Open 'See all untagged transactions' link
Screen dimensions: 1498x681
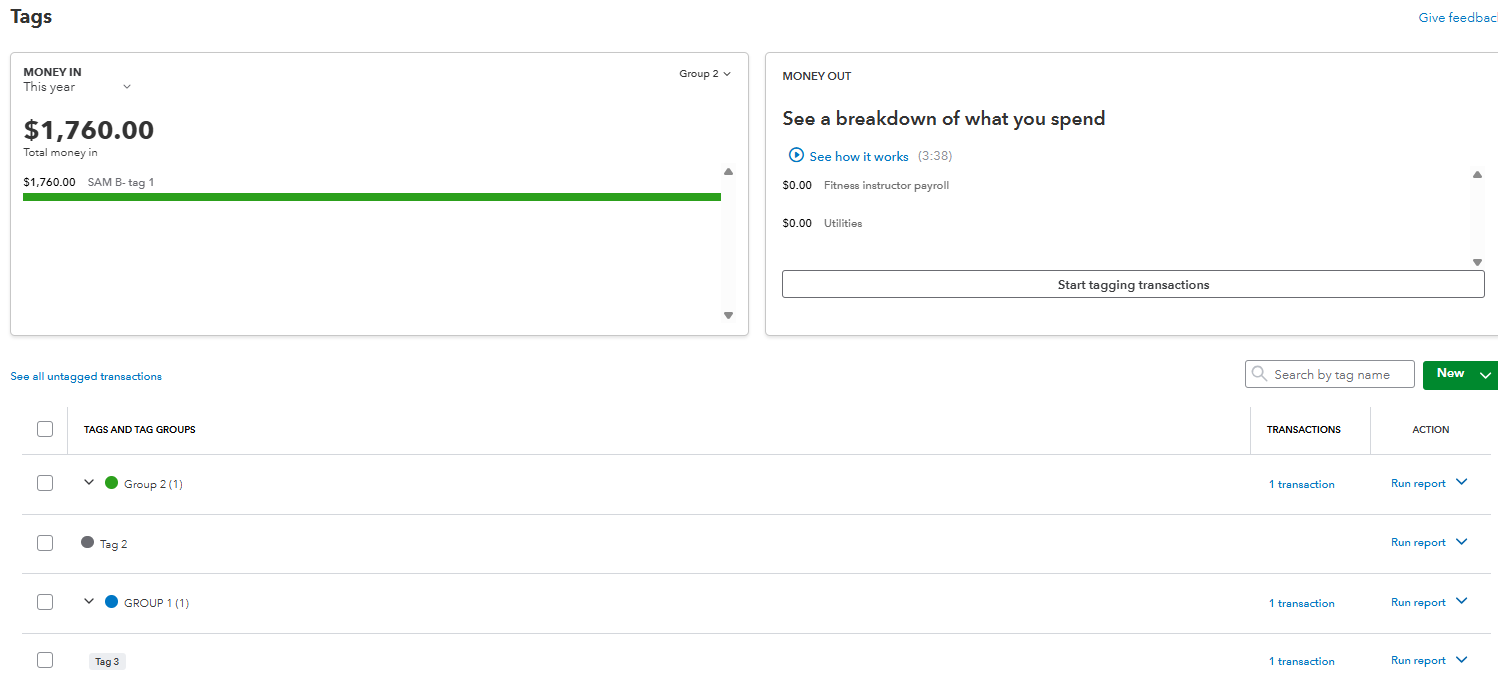click(86, 377)
